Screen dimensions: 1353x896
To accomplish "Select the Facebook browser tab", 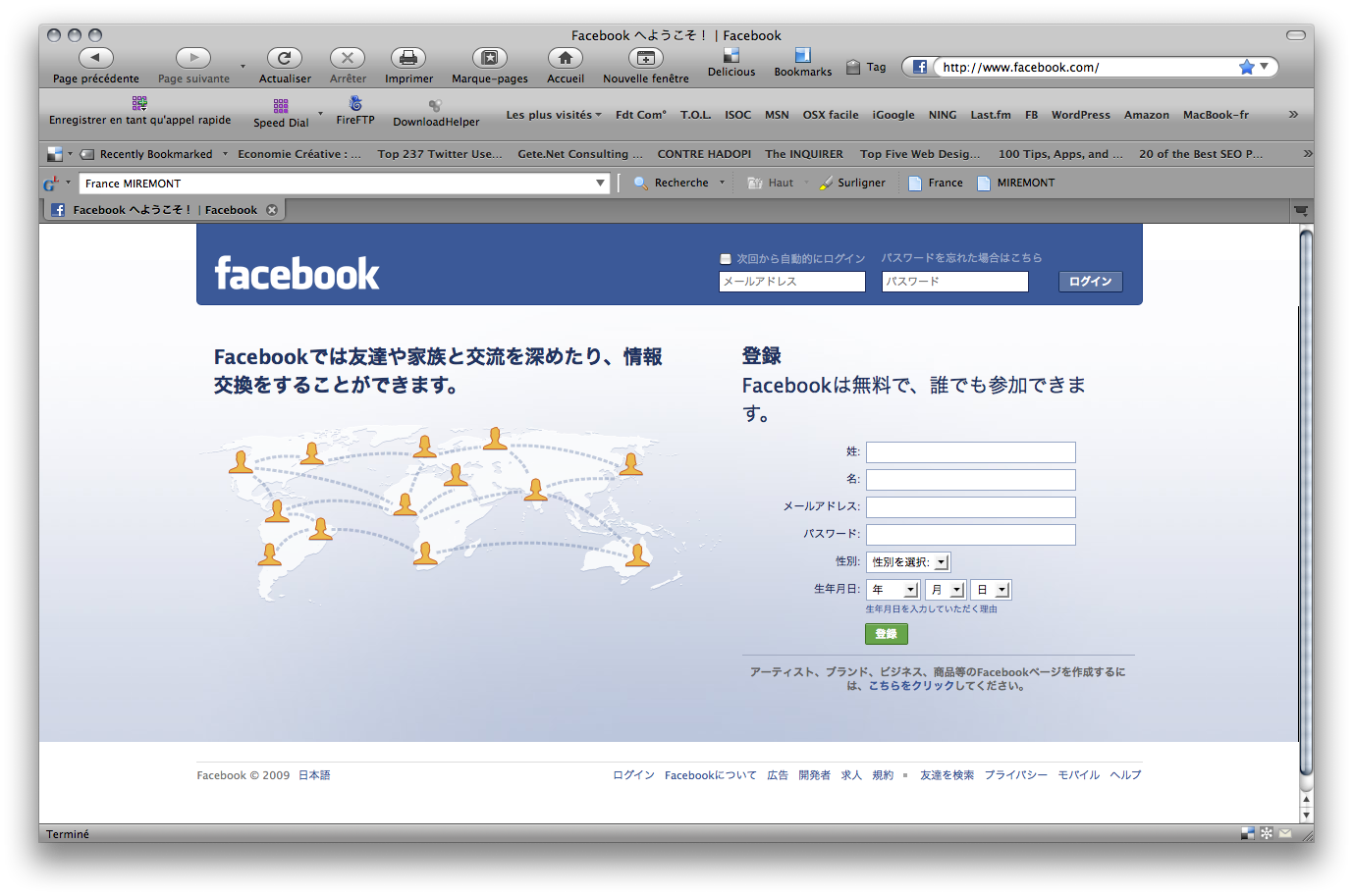I will click(x=165, y=210).
